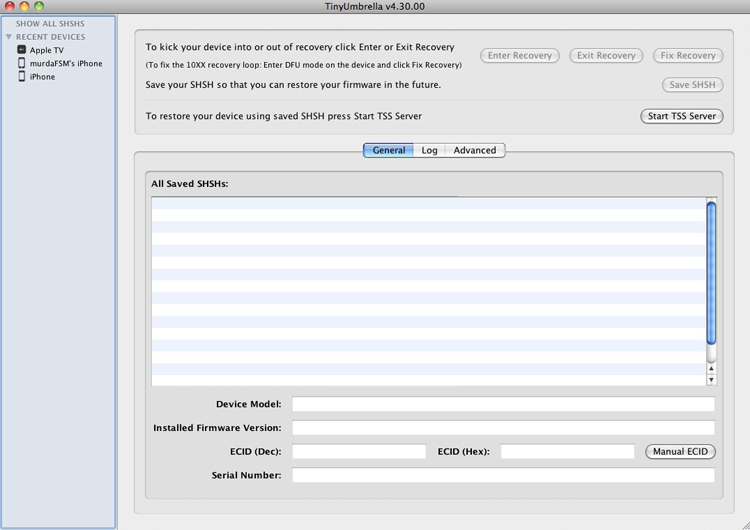Image resolution: width=750 pixels, height=530 pixels.
Task: Click the Apple TV device icon
Action: [x=22, y=49]
